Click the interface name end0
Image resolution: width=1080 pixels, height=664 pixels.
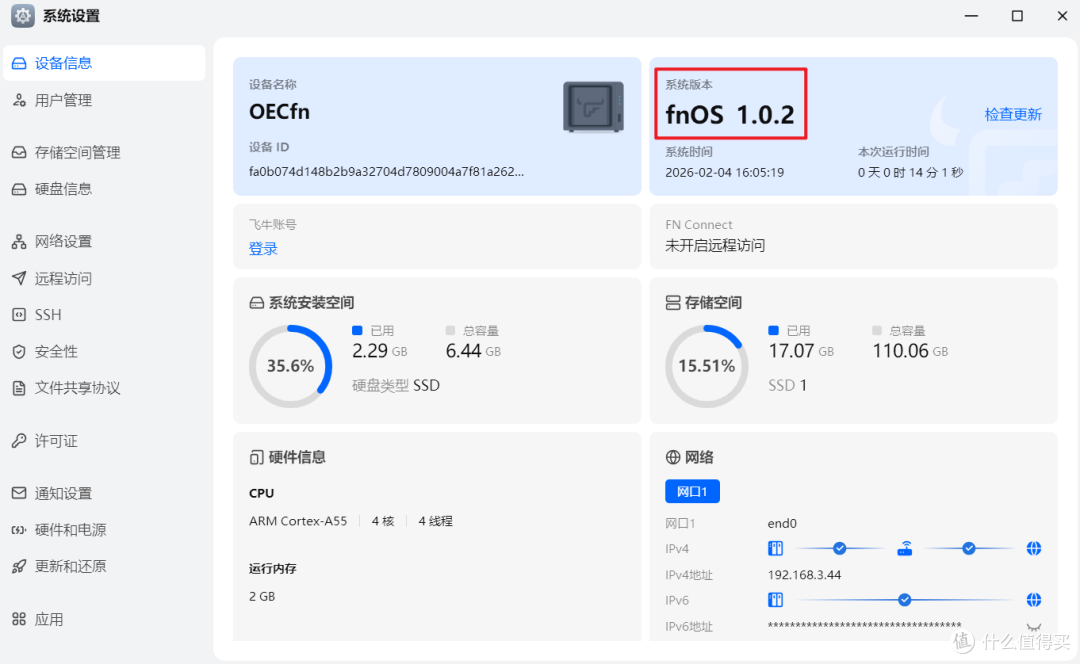point(782,523)
